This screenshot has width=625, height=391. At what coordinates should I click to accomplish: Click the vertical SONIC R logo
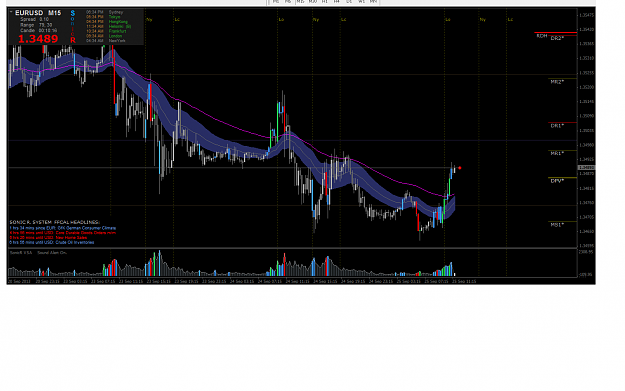click(73, 27)
